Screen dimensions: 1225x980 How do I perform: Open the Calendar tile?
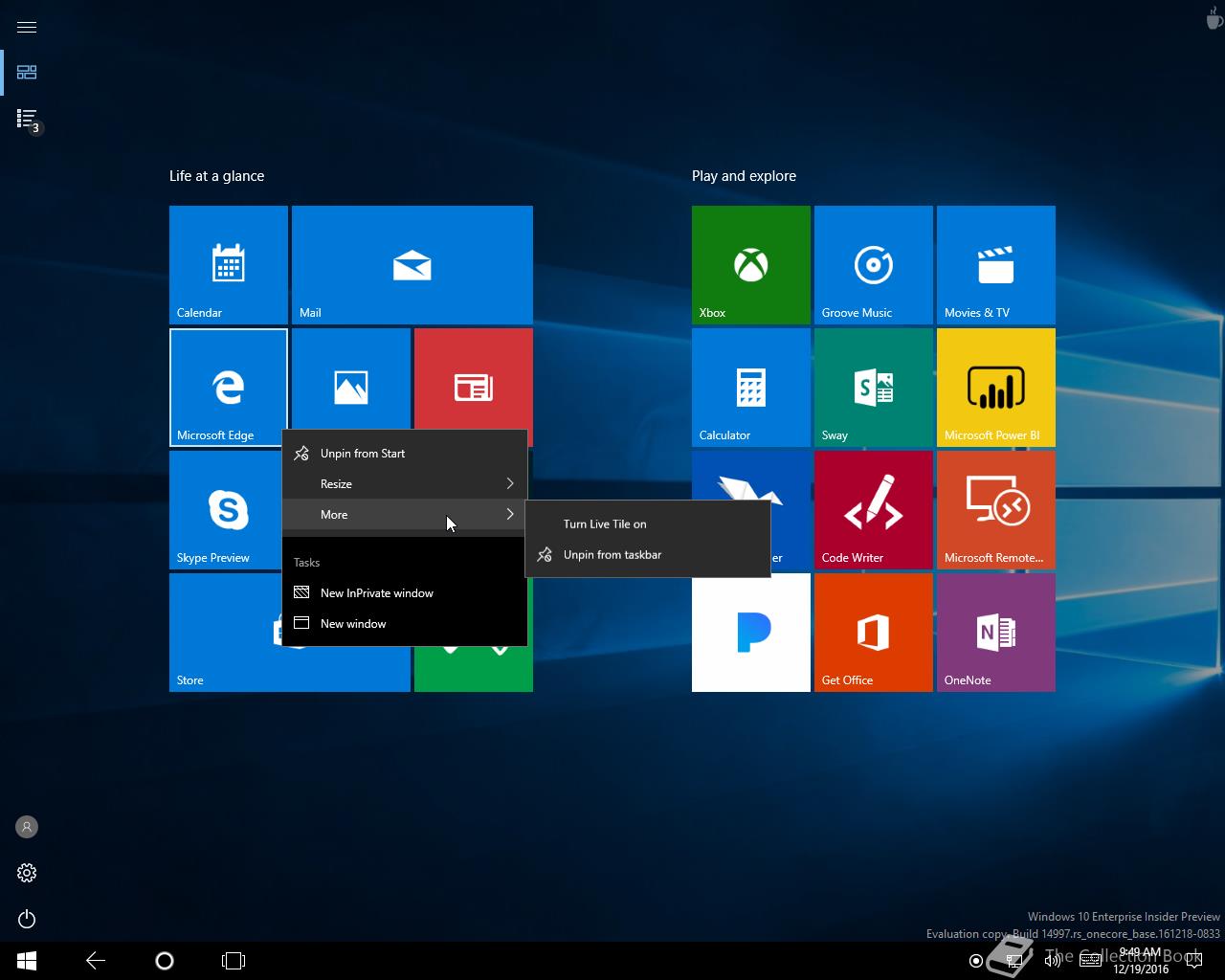coord(229,265)
